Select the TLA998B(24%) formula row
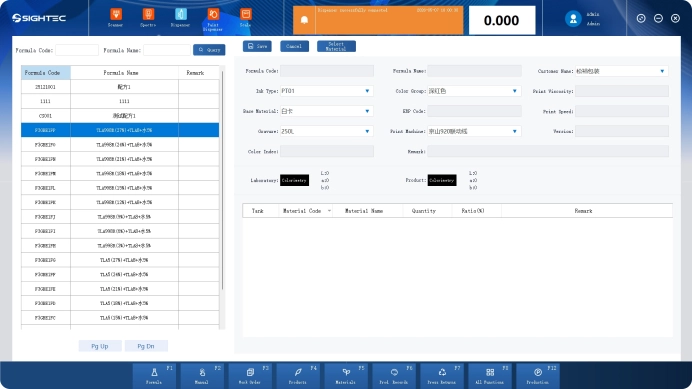The image size is (692, 389). pyautogui.click(x=120, y=144)
